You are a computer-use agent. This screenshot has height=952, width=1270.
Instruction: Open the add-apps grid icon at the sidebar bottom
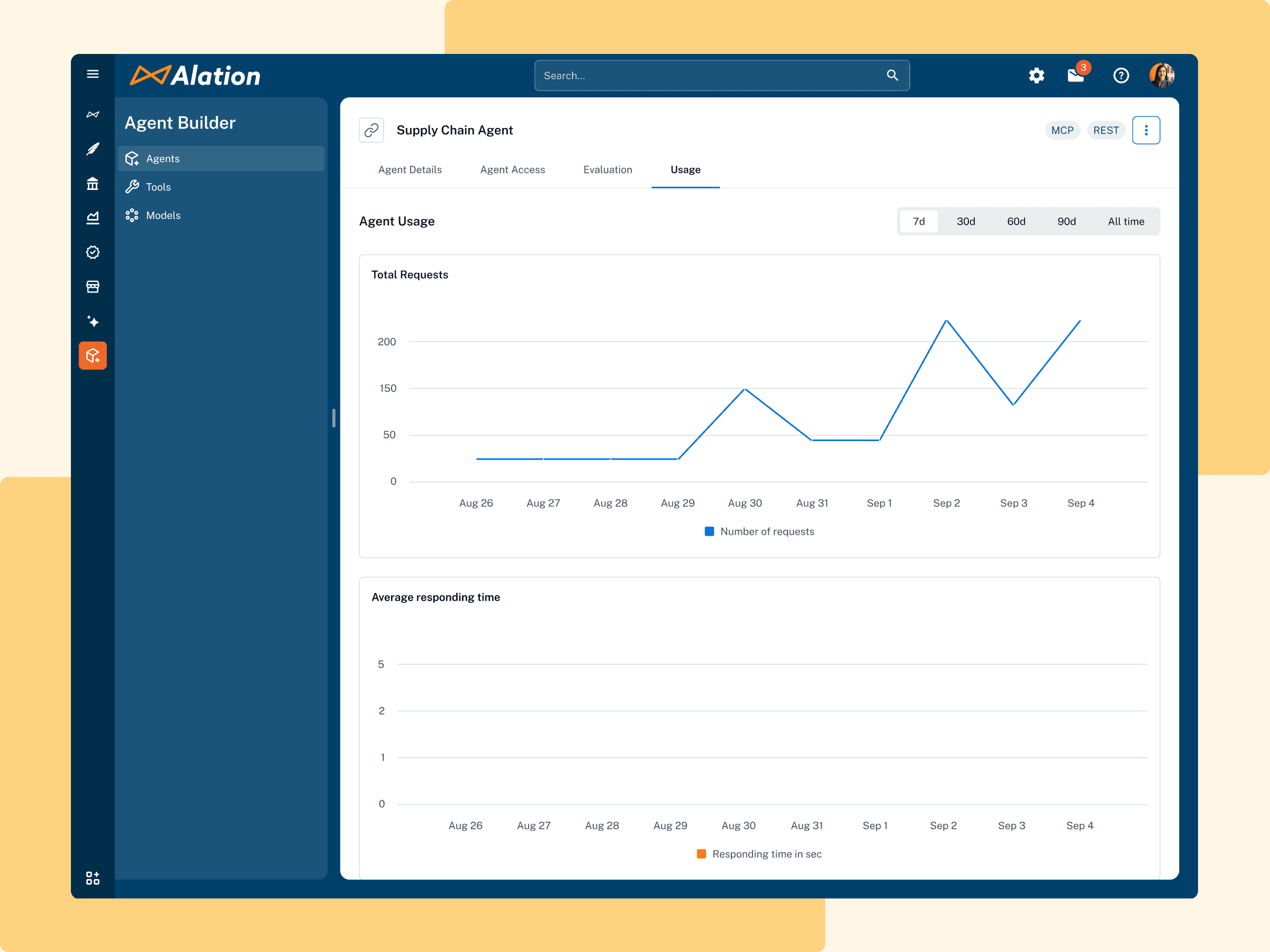(x=93, y=878)
